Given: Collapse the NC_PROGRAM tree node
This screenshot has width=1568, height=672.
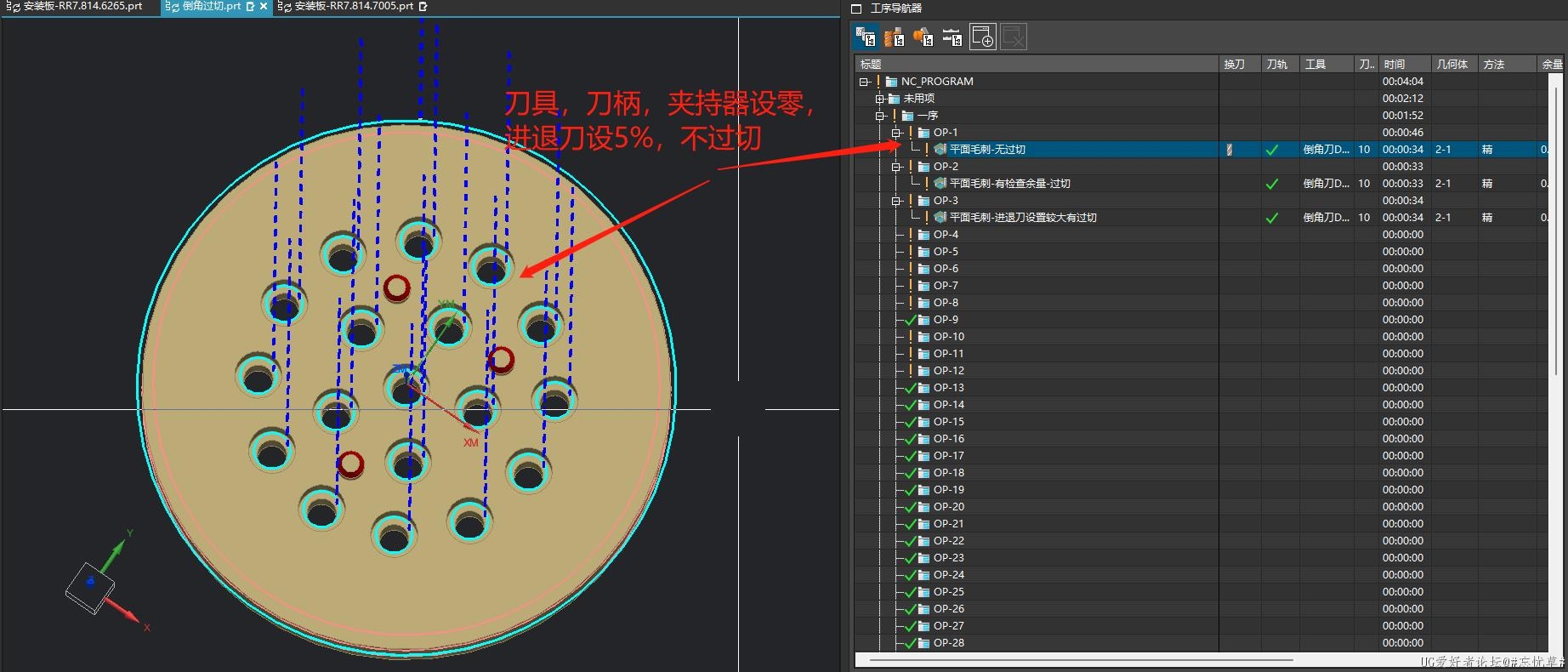Looking at the screenshot, I should [x=864, y=82].
